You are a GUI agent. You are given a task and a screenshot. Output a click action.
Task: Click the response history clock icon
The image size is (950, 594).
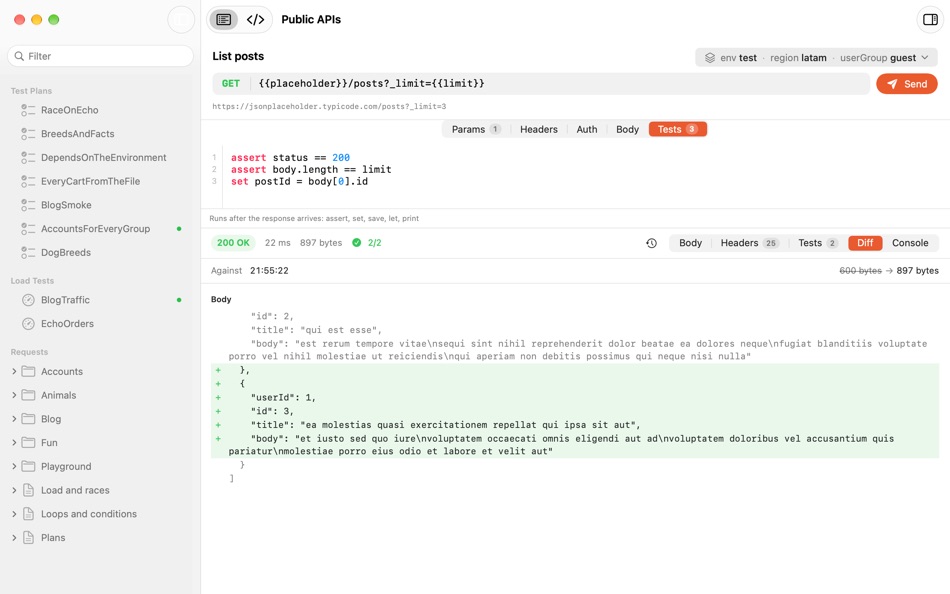click(651, 243)
